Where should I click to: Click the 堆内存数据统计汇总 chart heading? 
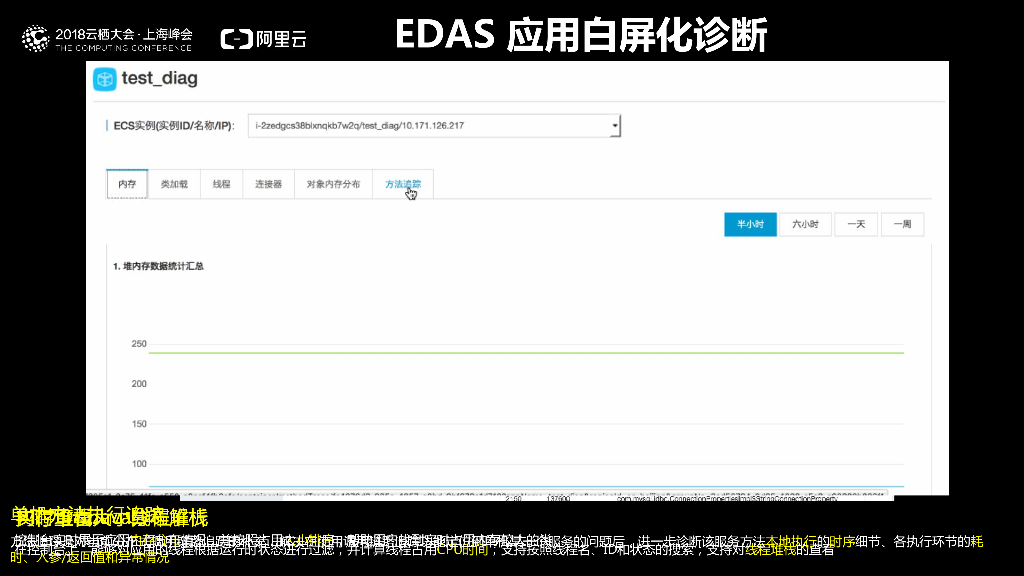(158, 266)
